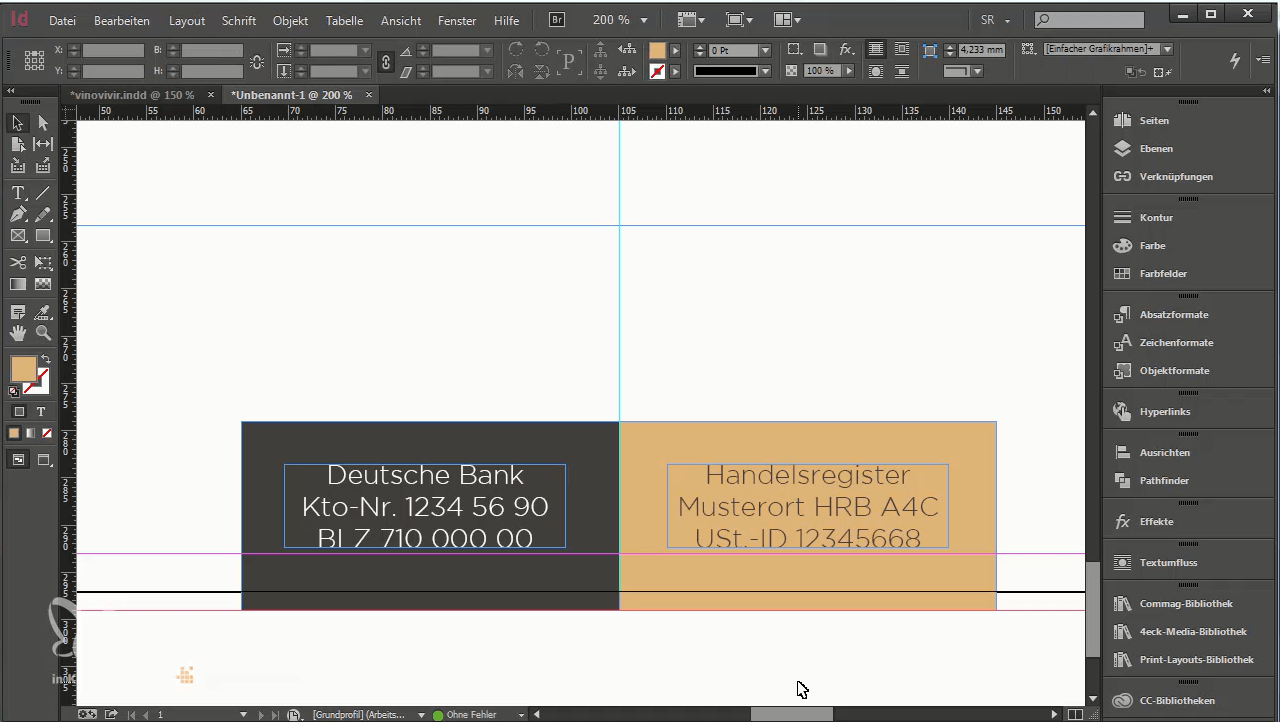Select the Direct Selection tool

[43, 123]
